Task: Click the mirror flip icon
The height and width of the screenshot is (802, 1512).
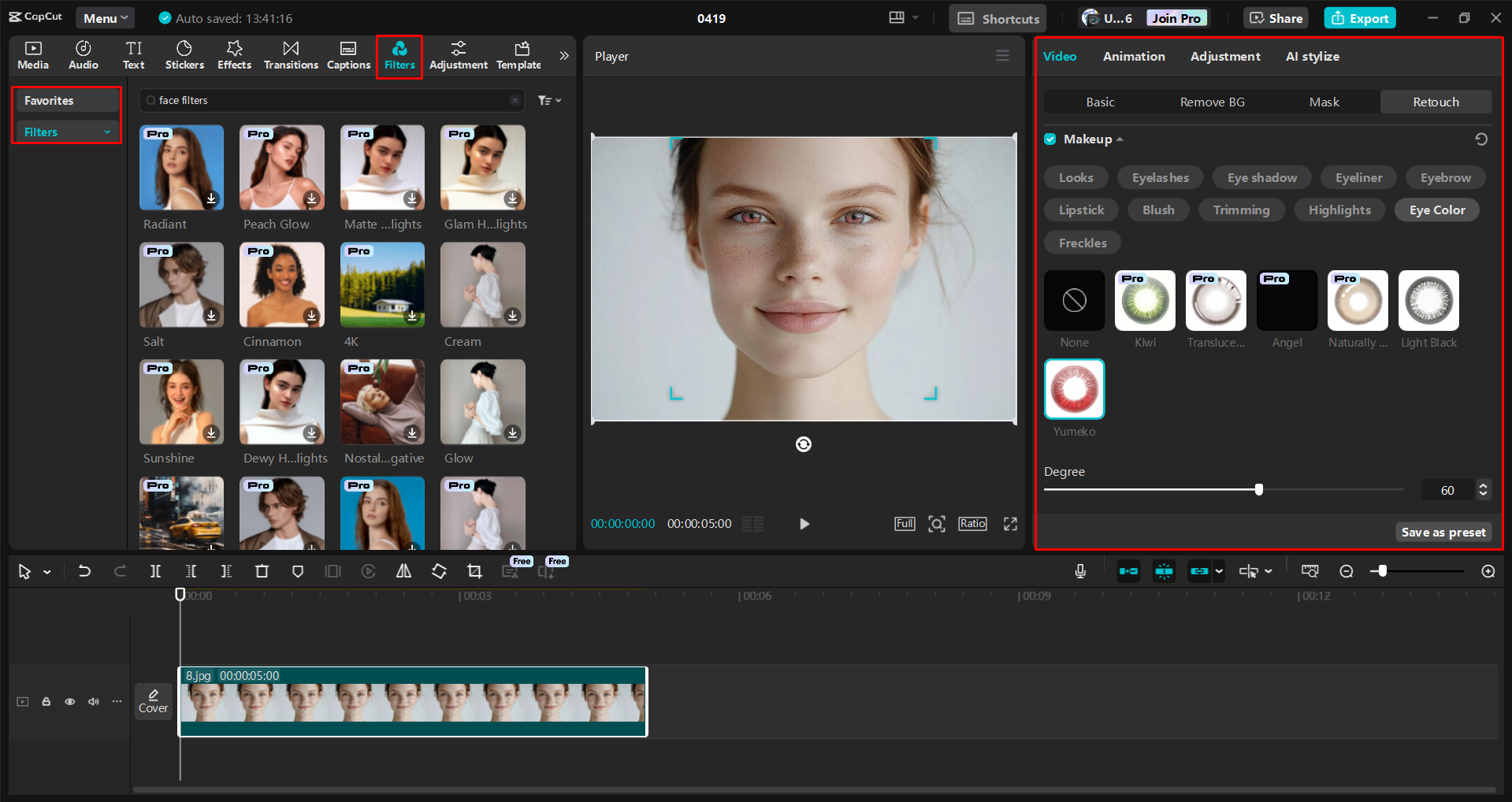Action: (403, 571)
